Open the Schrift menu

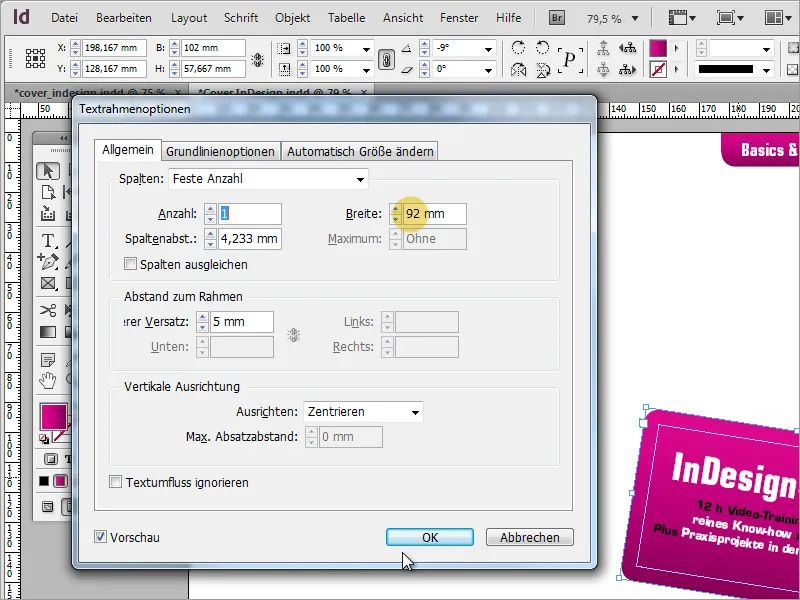point(241,18)
